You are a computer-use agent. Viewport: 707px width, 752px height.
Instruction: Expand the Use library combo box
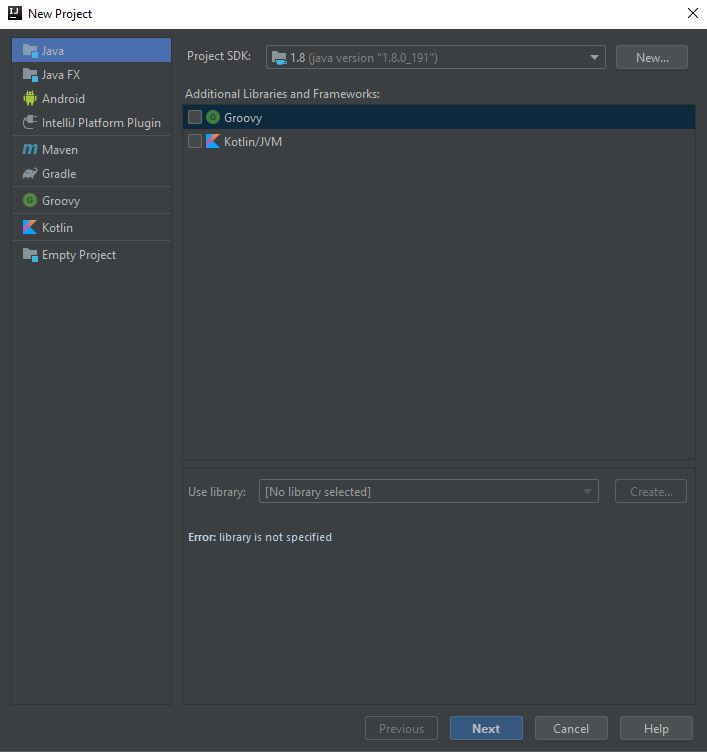pyautogui.click(x=428, y=492)
